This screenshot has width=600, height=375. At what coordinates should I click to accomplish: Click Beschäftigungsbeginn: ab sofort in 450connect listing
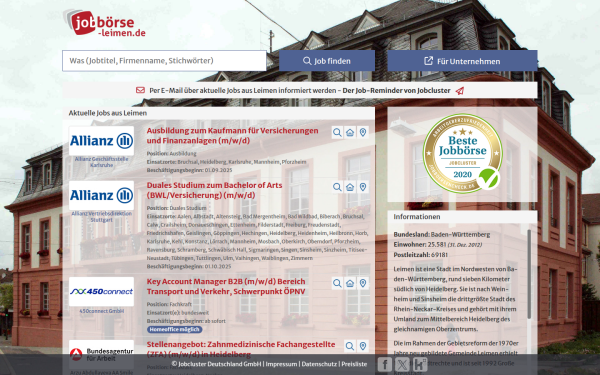tap(186, 321)
